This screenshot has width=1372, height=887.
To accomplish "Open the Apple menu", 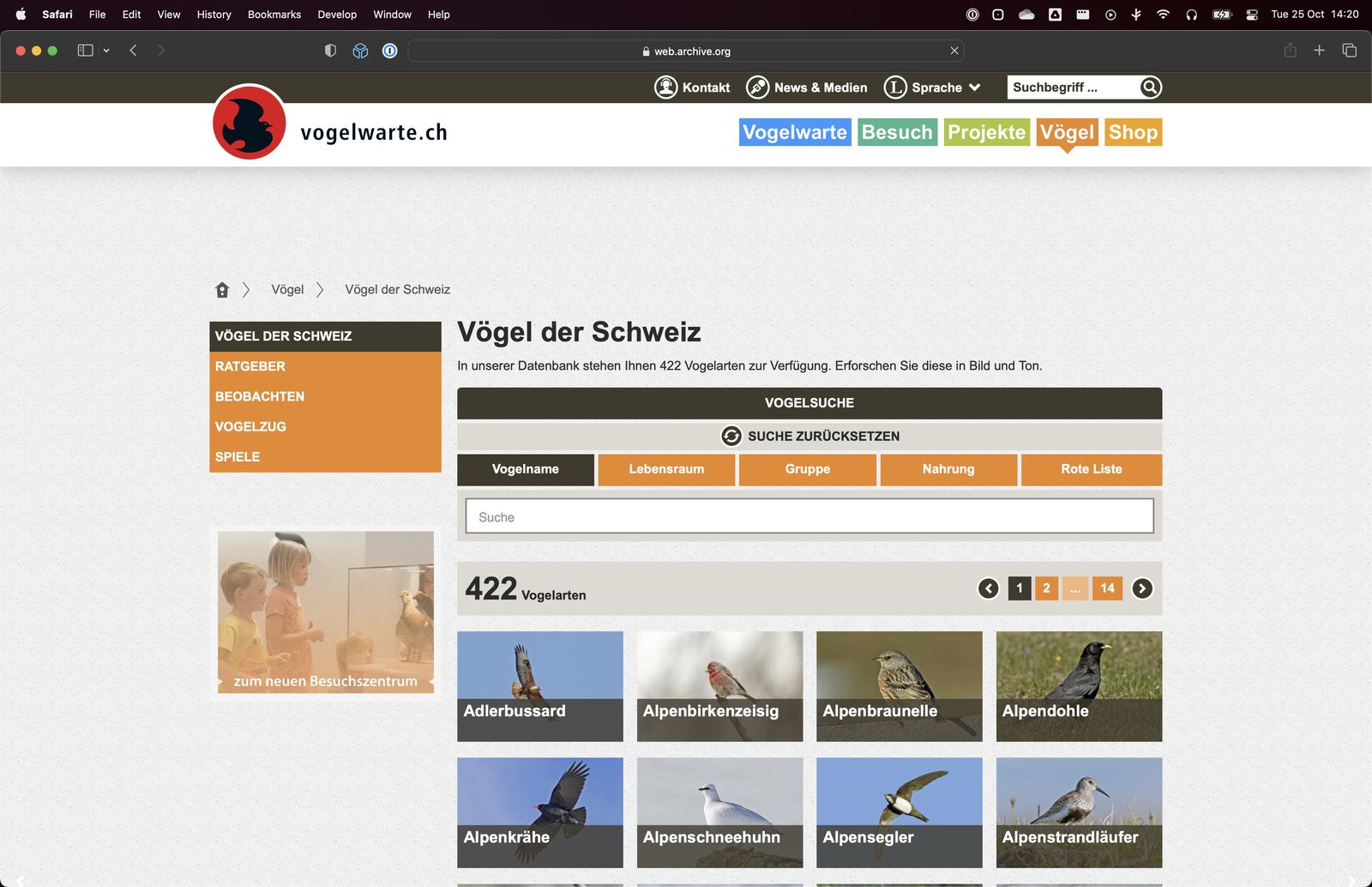I will click(21, 15).
